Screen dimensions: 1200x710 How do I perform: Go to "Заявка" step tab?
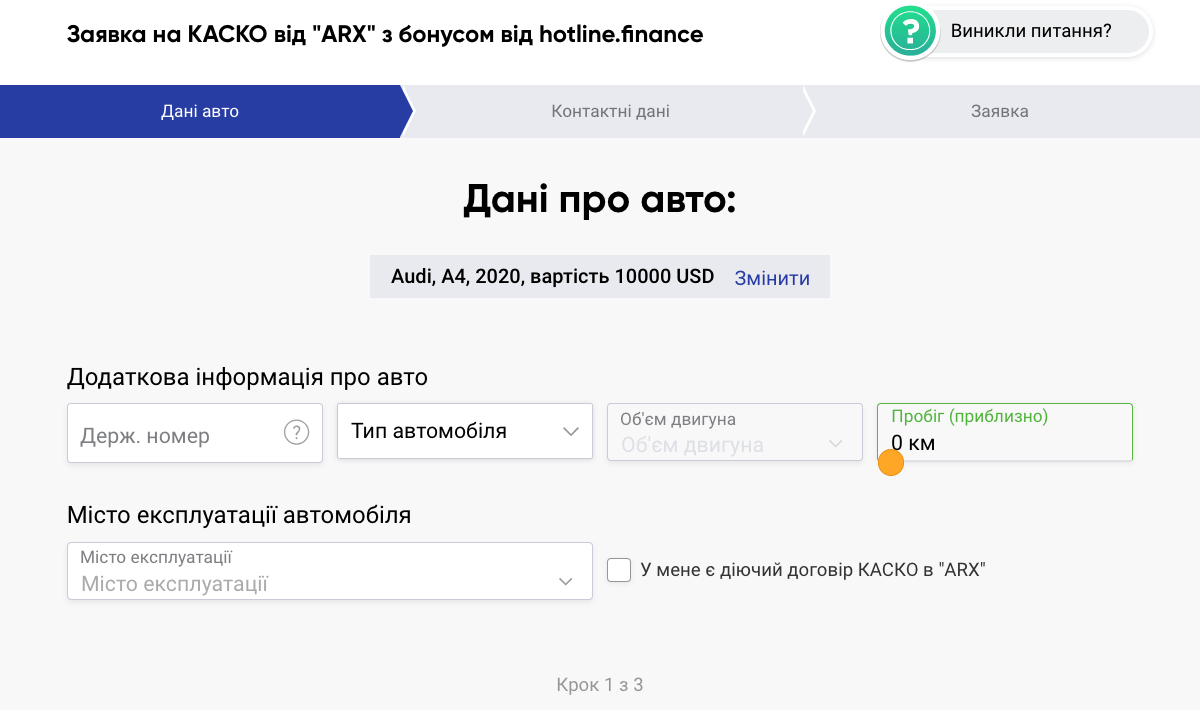click(x=1000, y=111)
